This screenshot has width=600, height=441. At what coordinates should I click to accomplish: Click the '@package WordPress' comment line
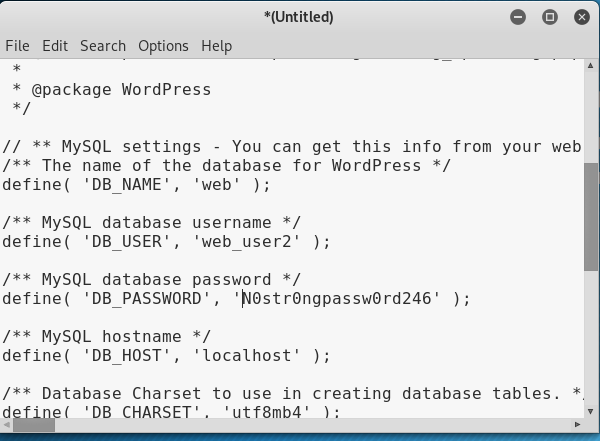pos(112,90)
